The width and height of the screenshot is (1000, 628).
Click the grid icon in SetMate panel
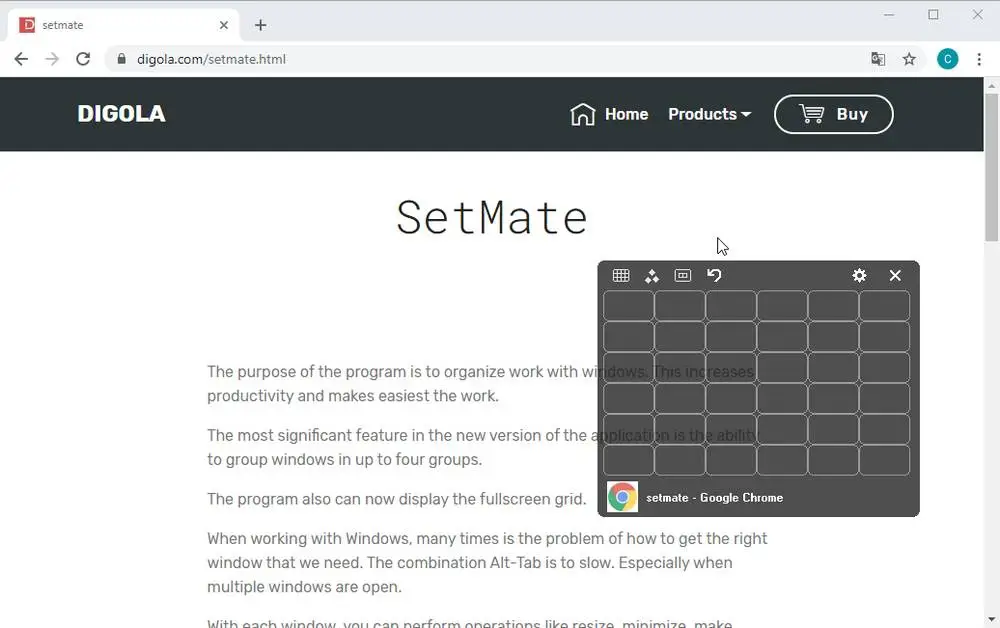click(x=621, y=276)
